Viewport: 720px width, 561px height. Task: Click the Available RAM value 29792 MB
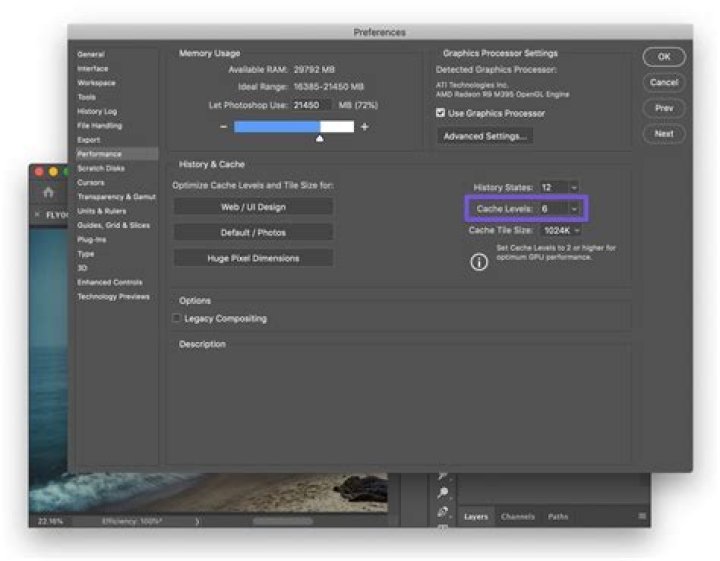pos(314,70)
